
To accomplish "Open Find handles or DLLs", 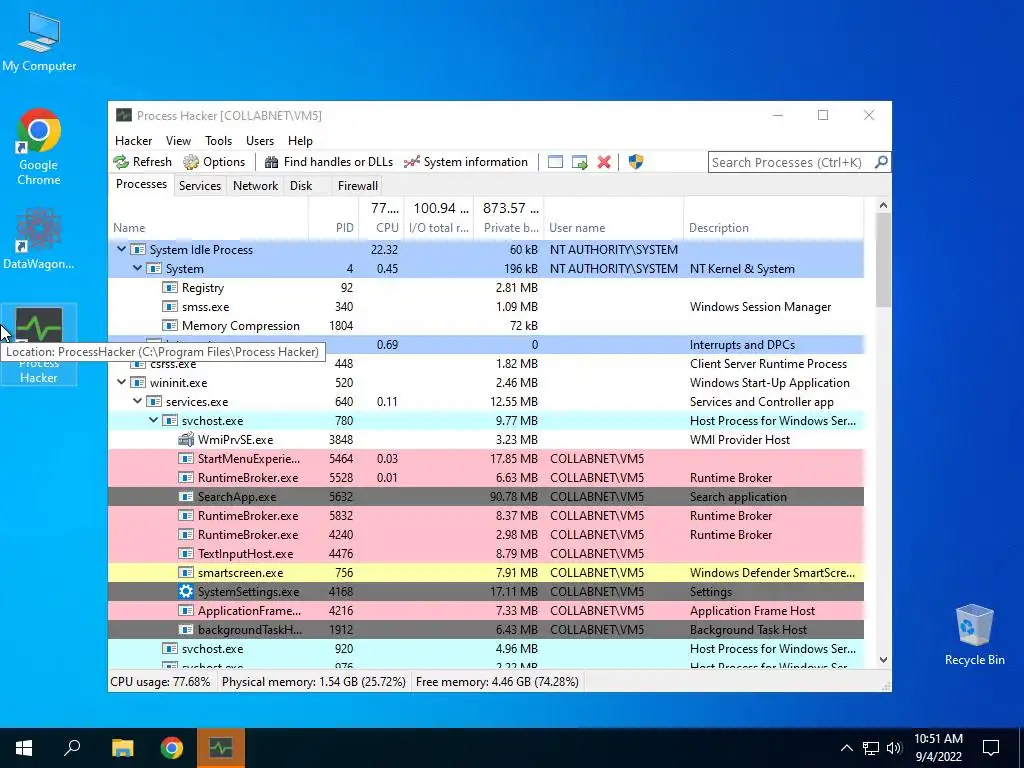I will pyautogui.click(x=328, y=162).
